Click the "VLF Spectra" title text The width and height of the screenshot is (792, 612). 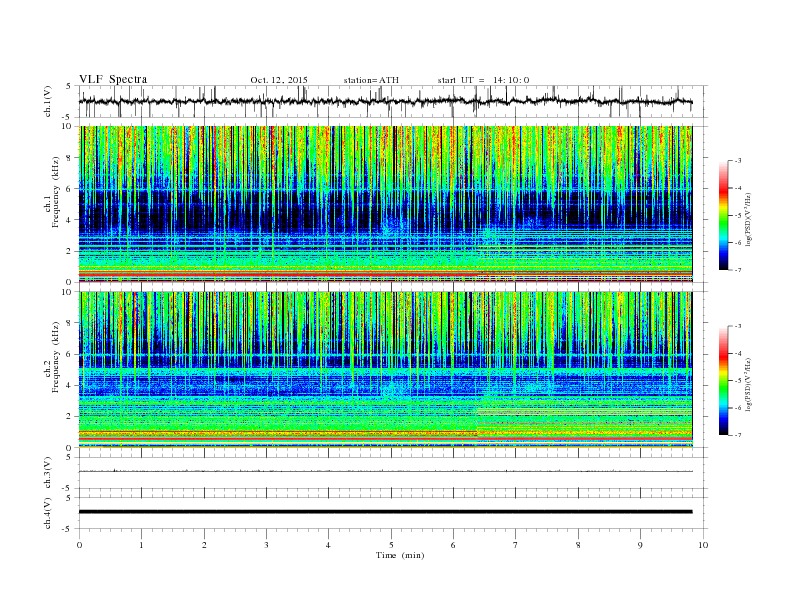tap(113, 79)
